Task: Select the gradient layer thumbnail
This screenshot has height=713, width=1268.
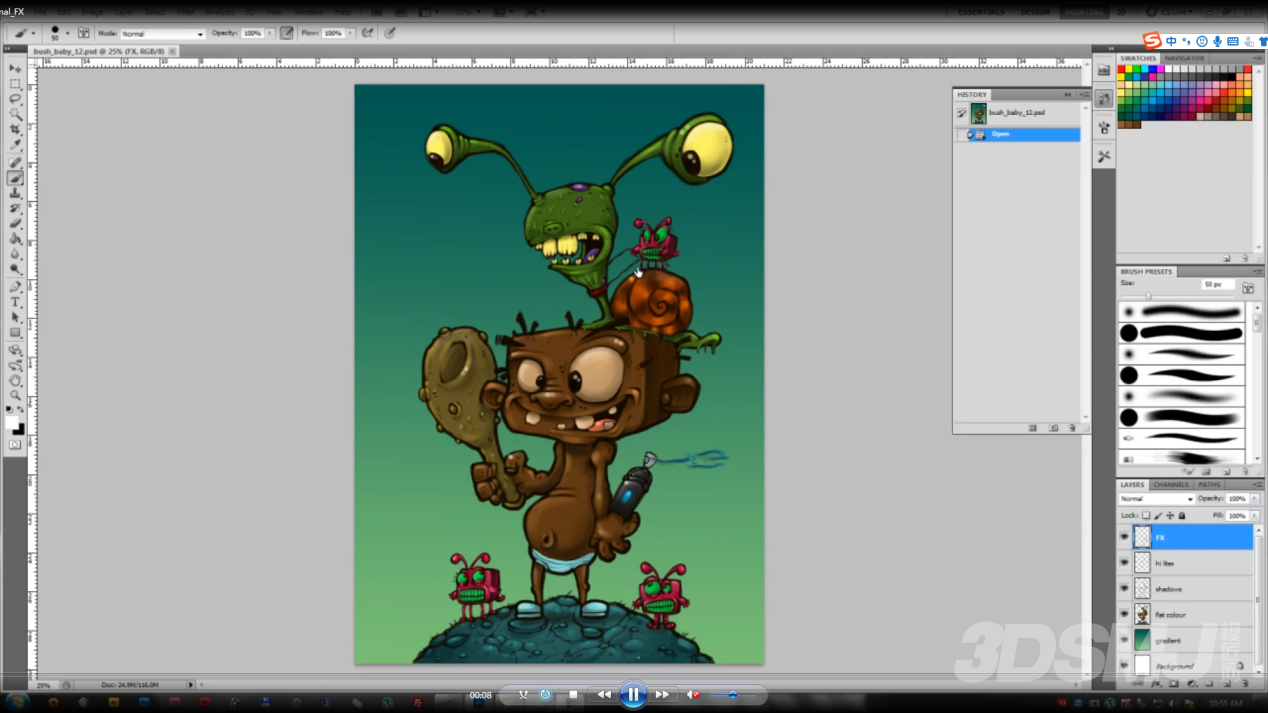Action: (1142, 640)
